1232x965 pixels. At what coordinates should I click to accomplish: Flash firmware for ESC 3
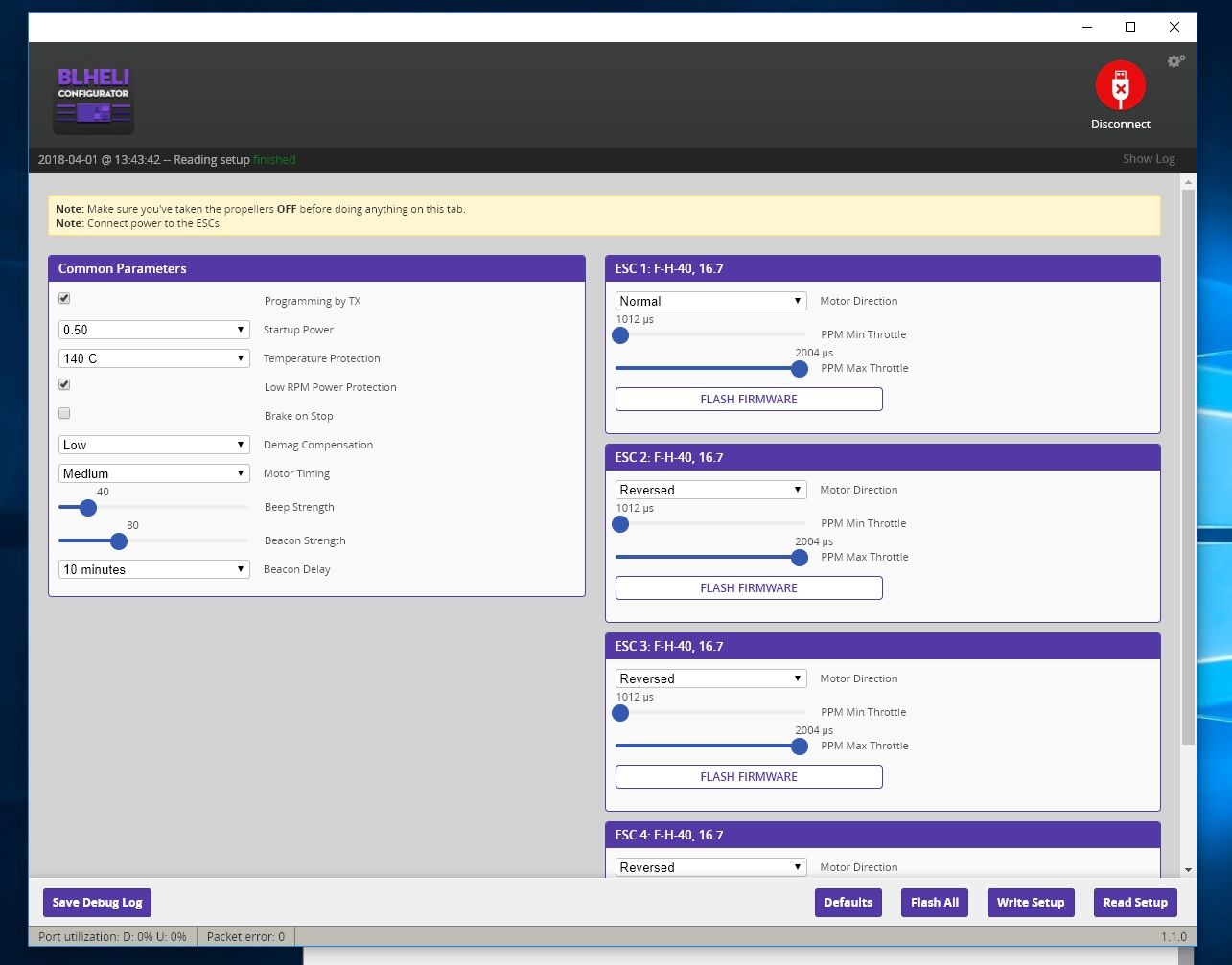coord(749,777)
